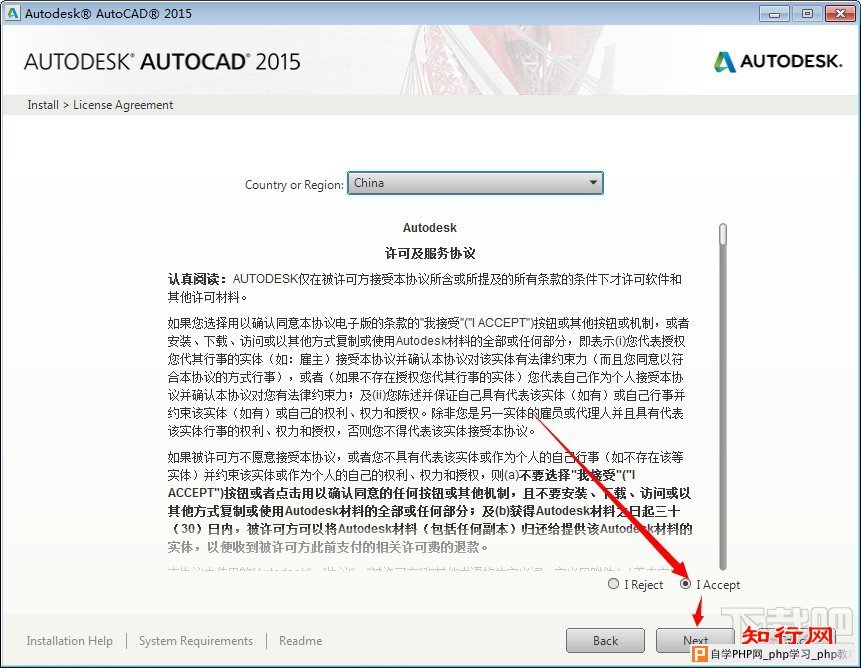
Task: Close the AutoCAD 2015 installer window
Action: click(840, 14)
